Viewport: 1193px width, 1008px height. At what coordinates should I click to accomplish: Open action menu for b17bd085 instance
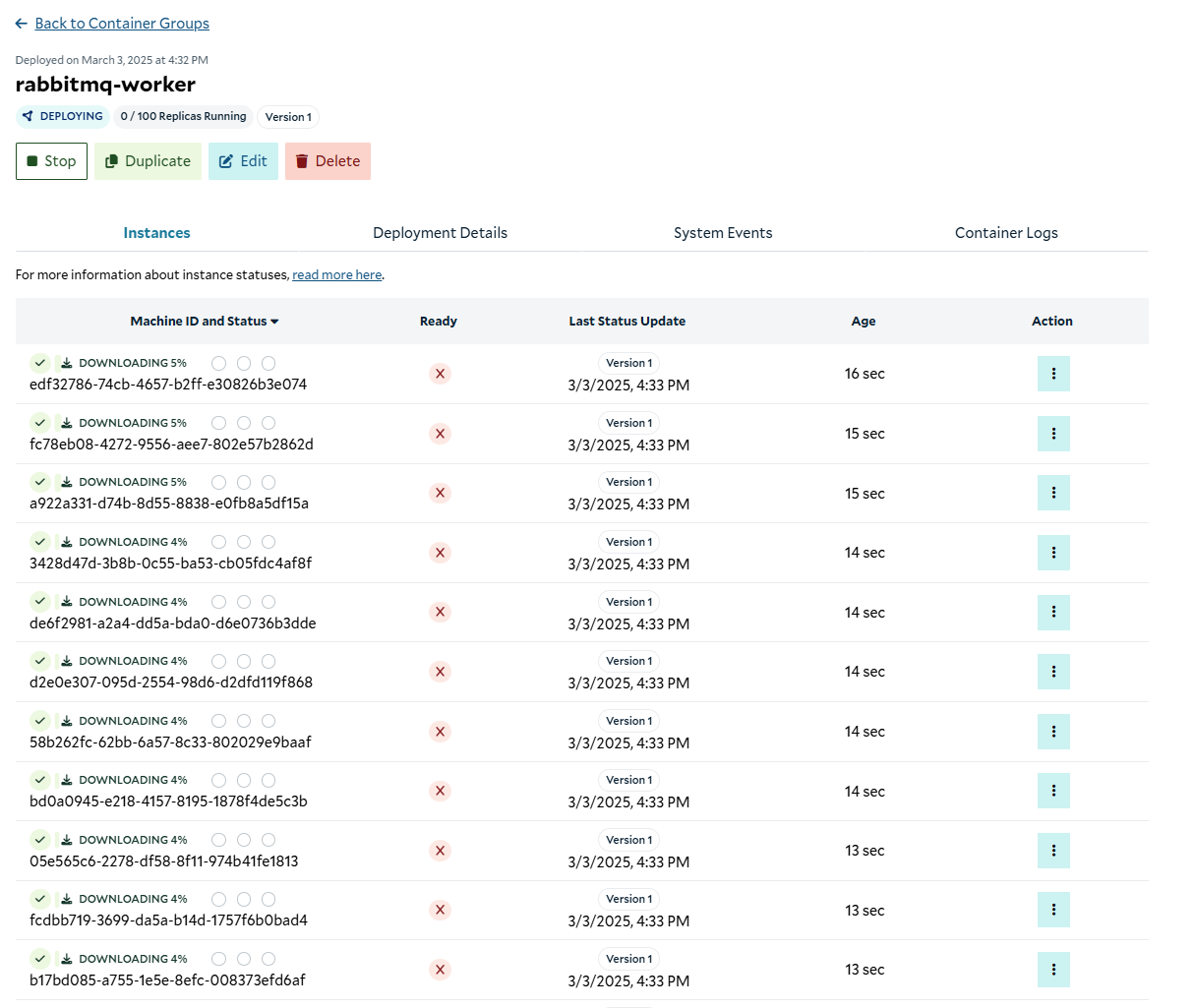(1053, 970)
